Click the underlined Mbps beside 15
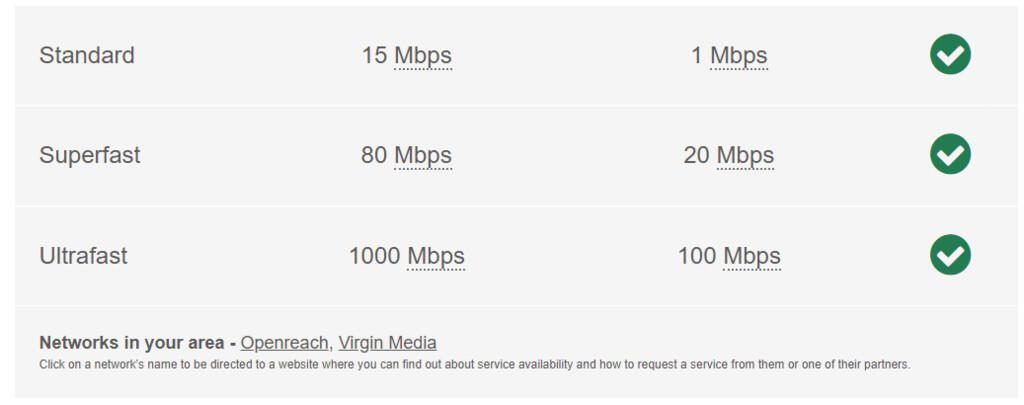The image size is (1024, 405). 423,56
